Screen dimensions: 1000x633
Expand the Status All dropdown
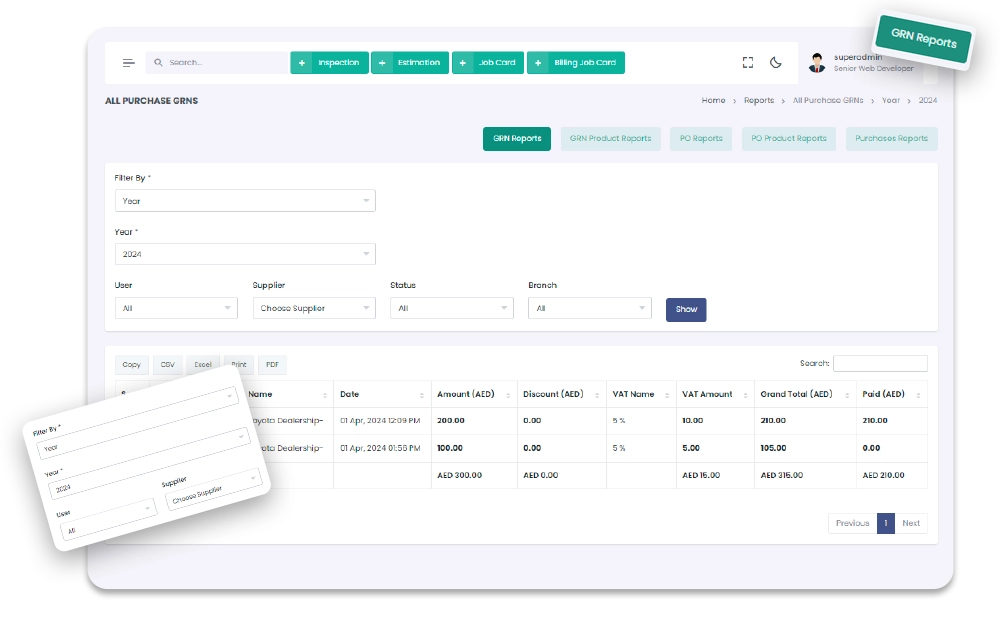click(452, 308)
